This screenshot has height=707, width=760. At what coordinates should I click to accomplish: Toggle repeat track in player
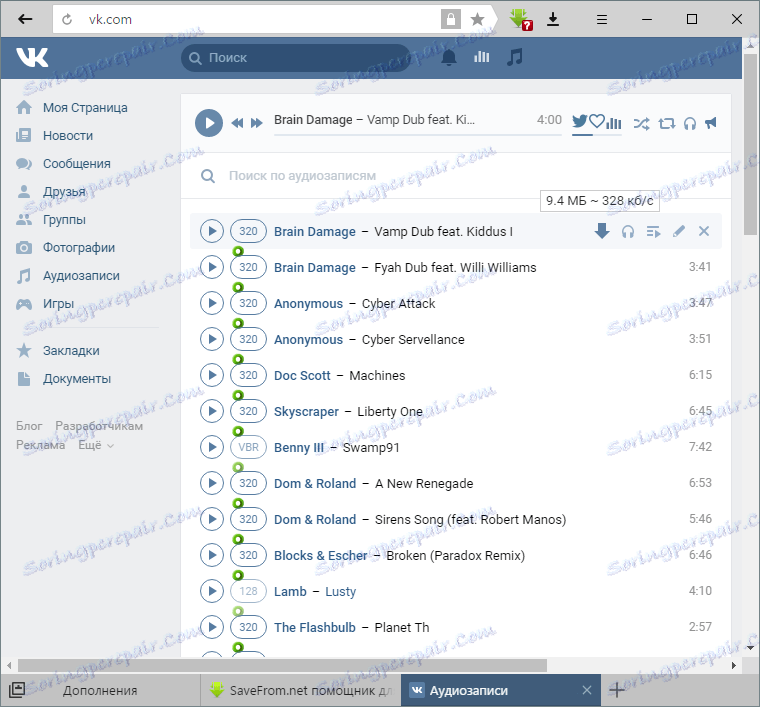pos(666,124)
